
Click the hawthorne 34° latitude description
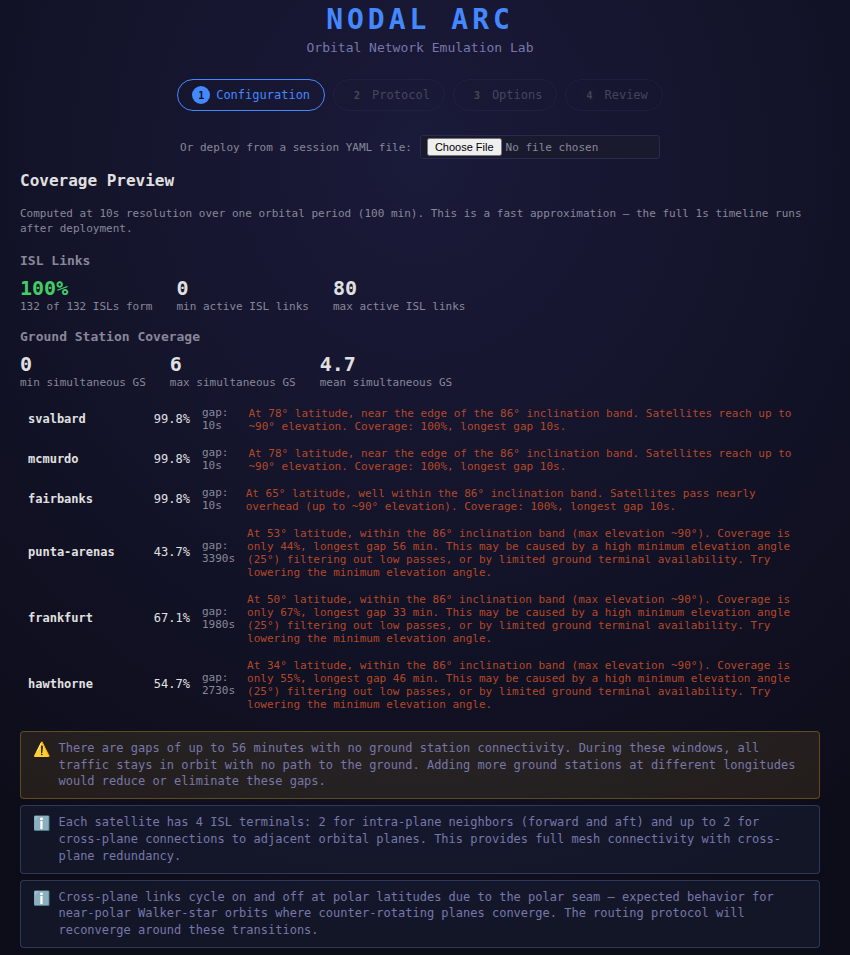[x=518, y=685]
